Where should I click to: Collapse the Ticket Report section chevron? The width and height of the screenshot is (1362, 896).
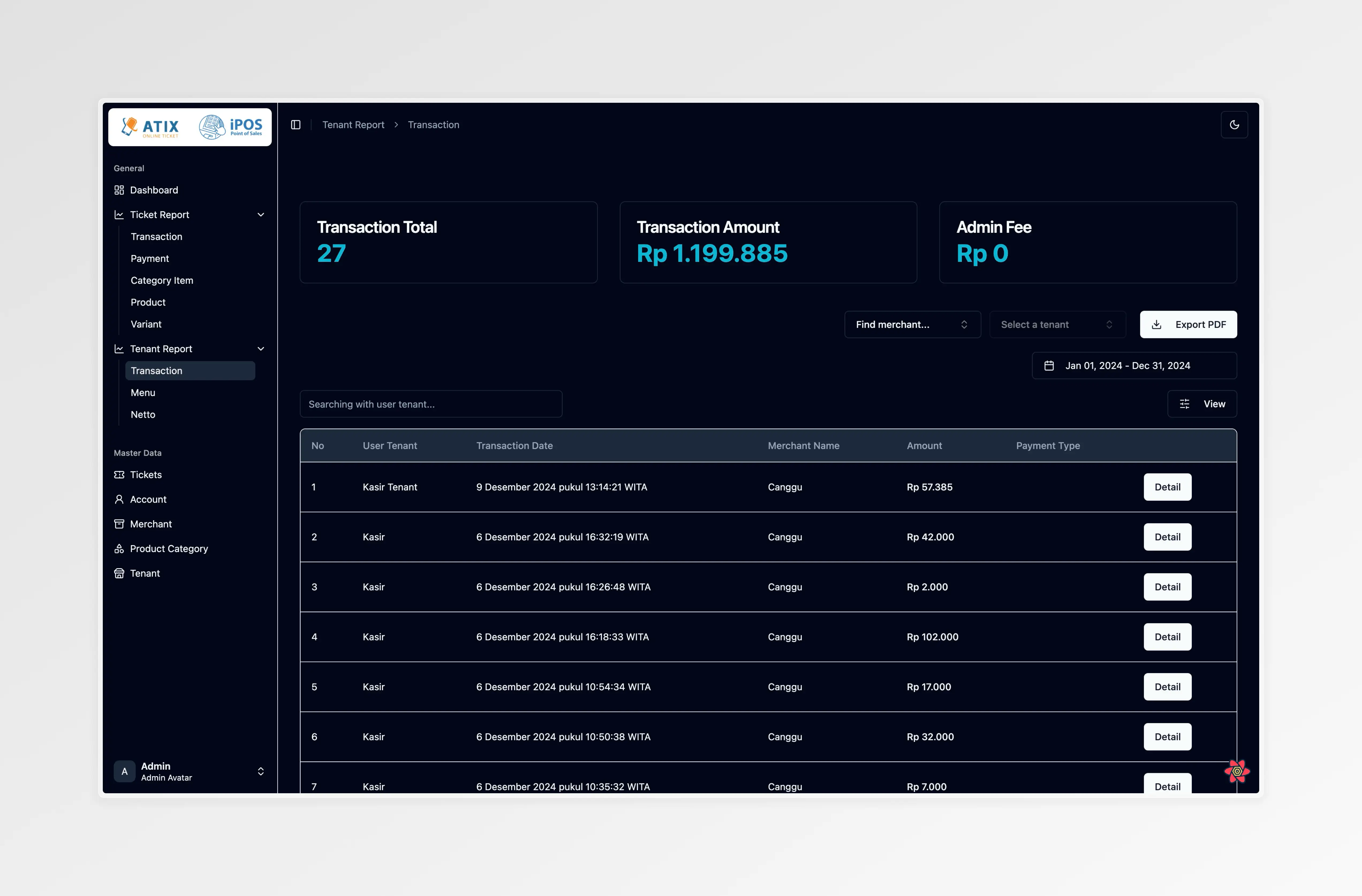click(261, 215)
